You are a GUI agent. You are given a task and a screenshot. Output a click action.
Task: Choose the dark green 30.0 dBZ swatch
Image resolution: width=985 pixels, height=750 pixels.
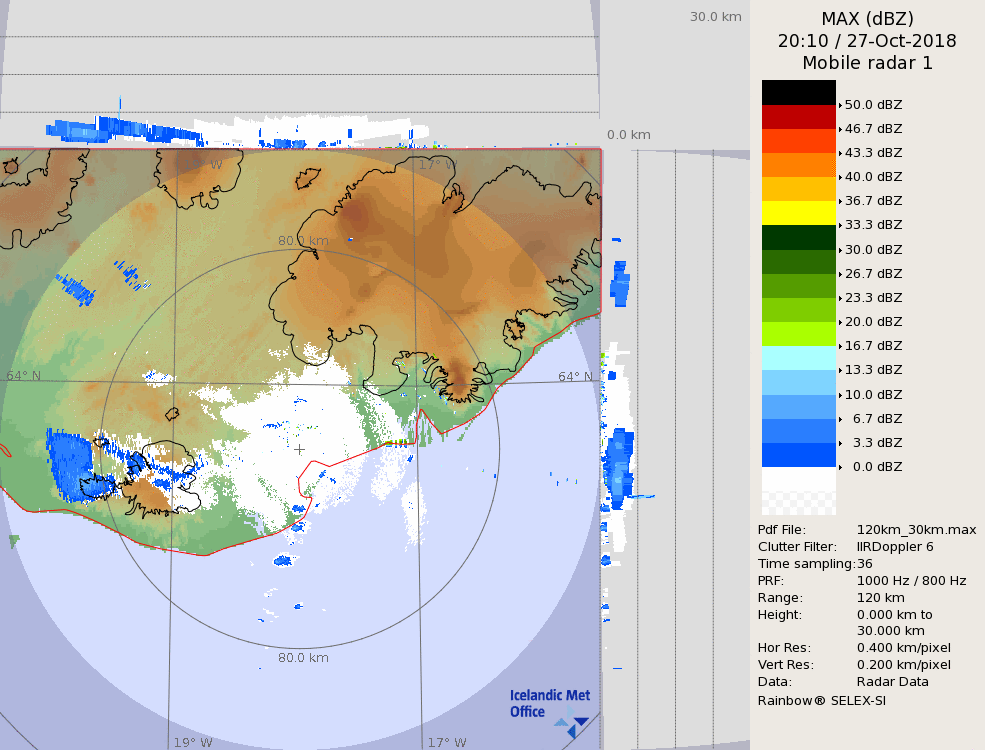[x=798, y=237]
